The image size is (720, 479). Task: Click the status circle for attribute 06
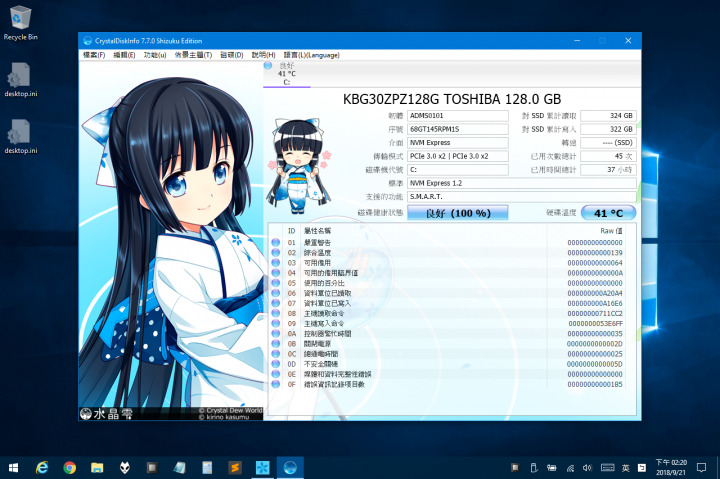coord(276,293)
